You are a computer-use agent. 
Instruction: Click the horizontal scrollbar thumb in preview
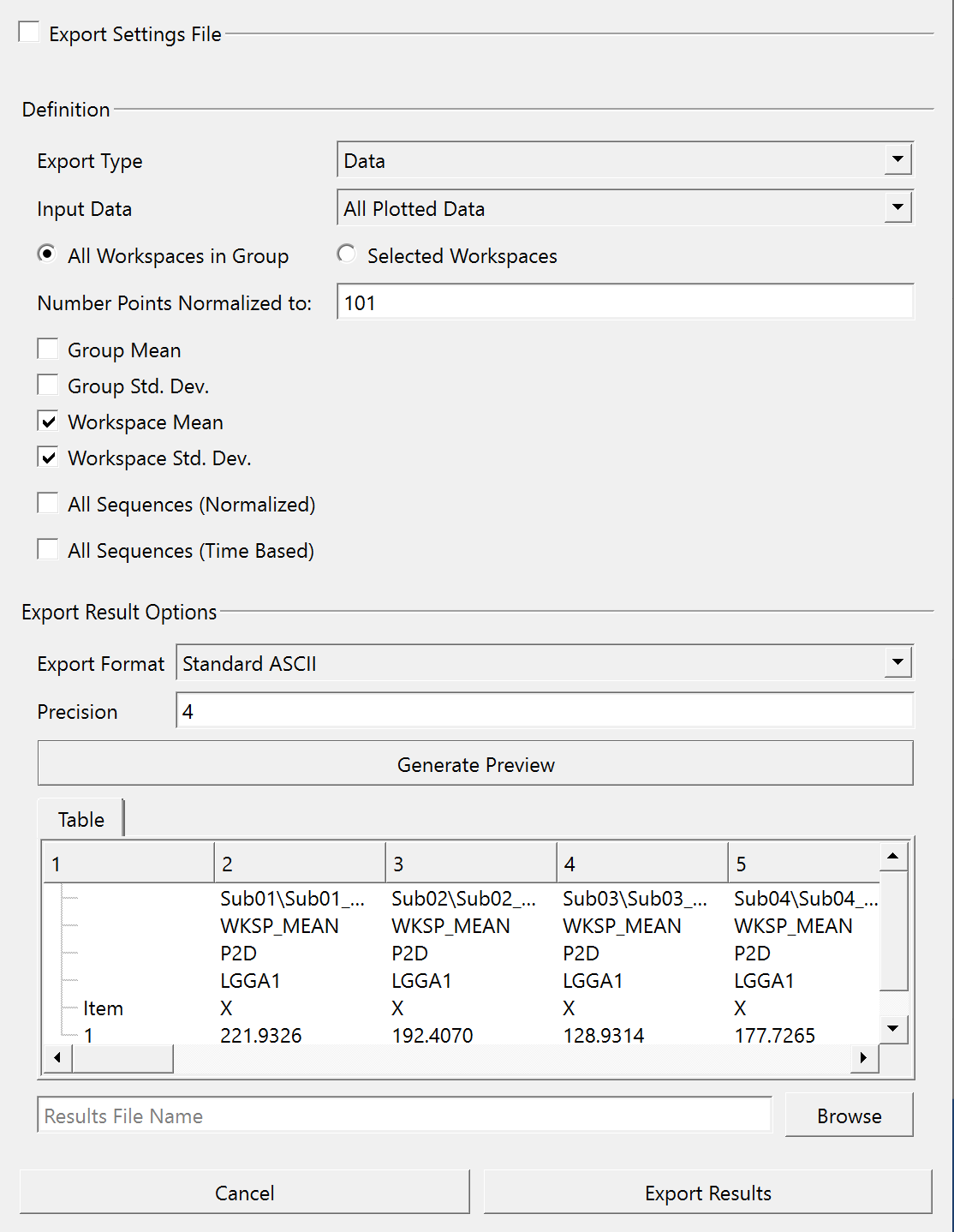tap(122, 1058)
